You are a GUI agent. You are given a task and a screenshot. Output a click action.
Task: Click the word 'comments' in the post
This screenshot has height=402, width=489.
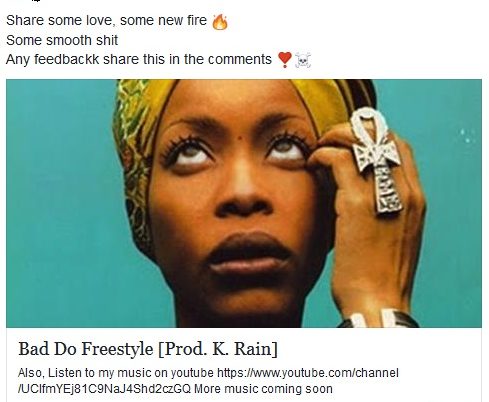click(240, 60)
